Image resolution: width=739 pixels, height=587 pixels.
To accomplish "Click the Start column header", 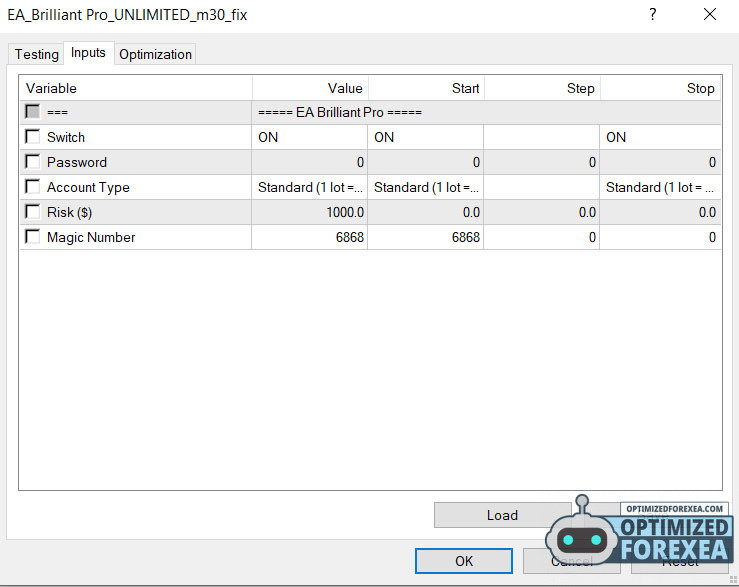I will tap(426, 88).
